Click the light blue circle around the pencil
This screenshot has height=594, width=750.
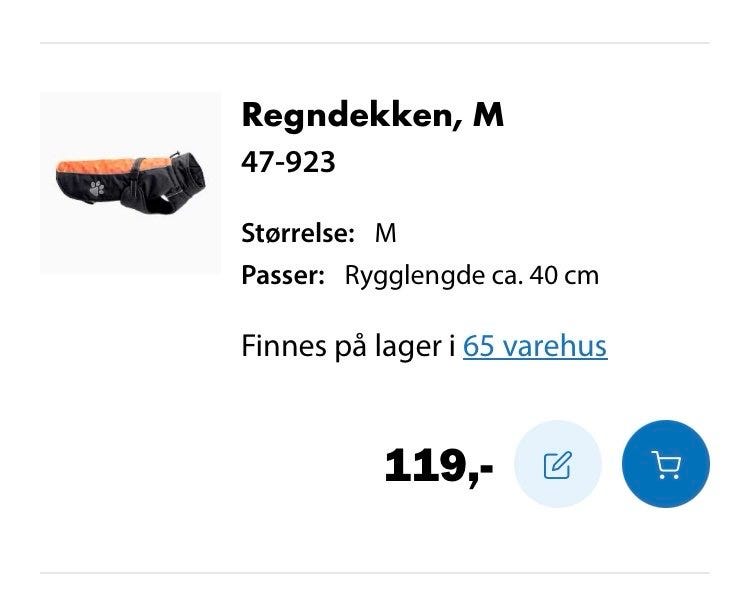[557, 464]
